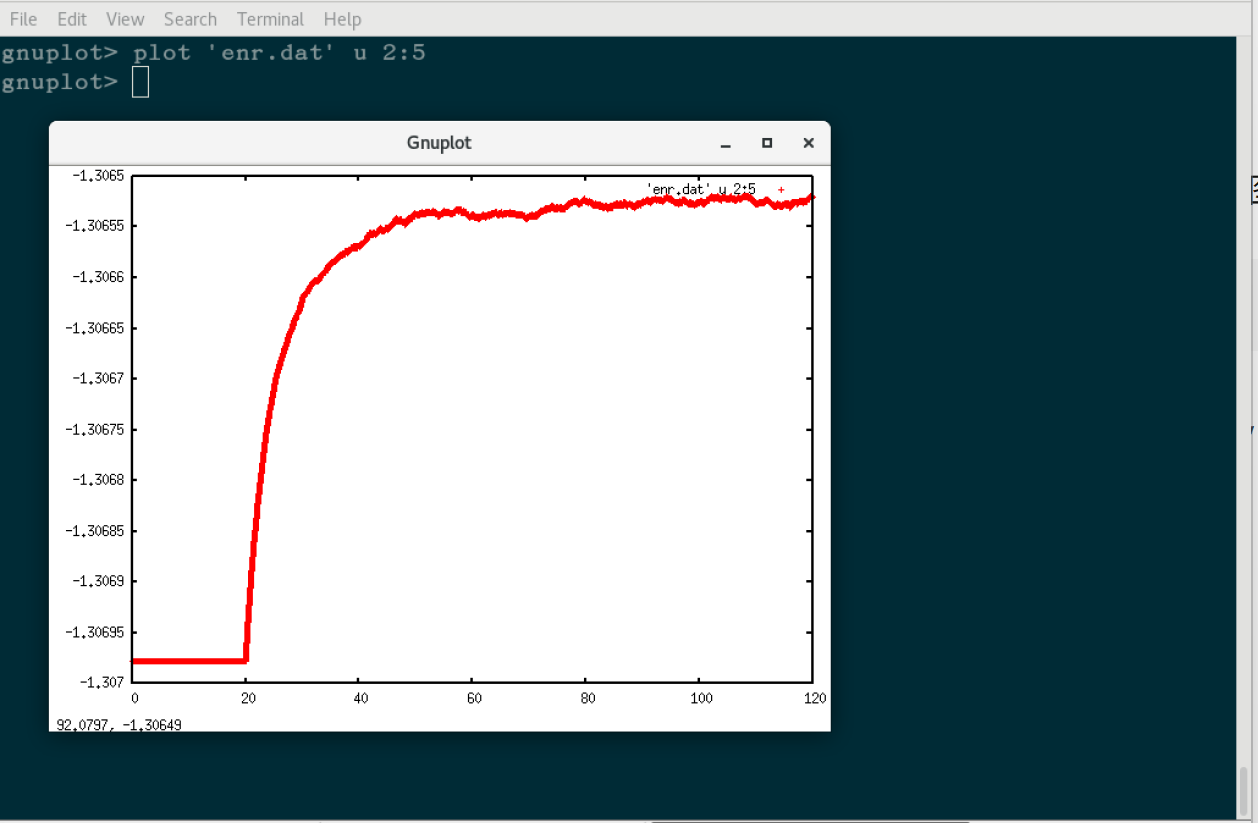Image resolution: width=1258 pixels, height=823 pixels.
Task: Click the 'enr.dat' u 2:5 legend label
Action: 701,188
